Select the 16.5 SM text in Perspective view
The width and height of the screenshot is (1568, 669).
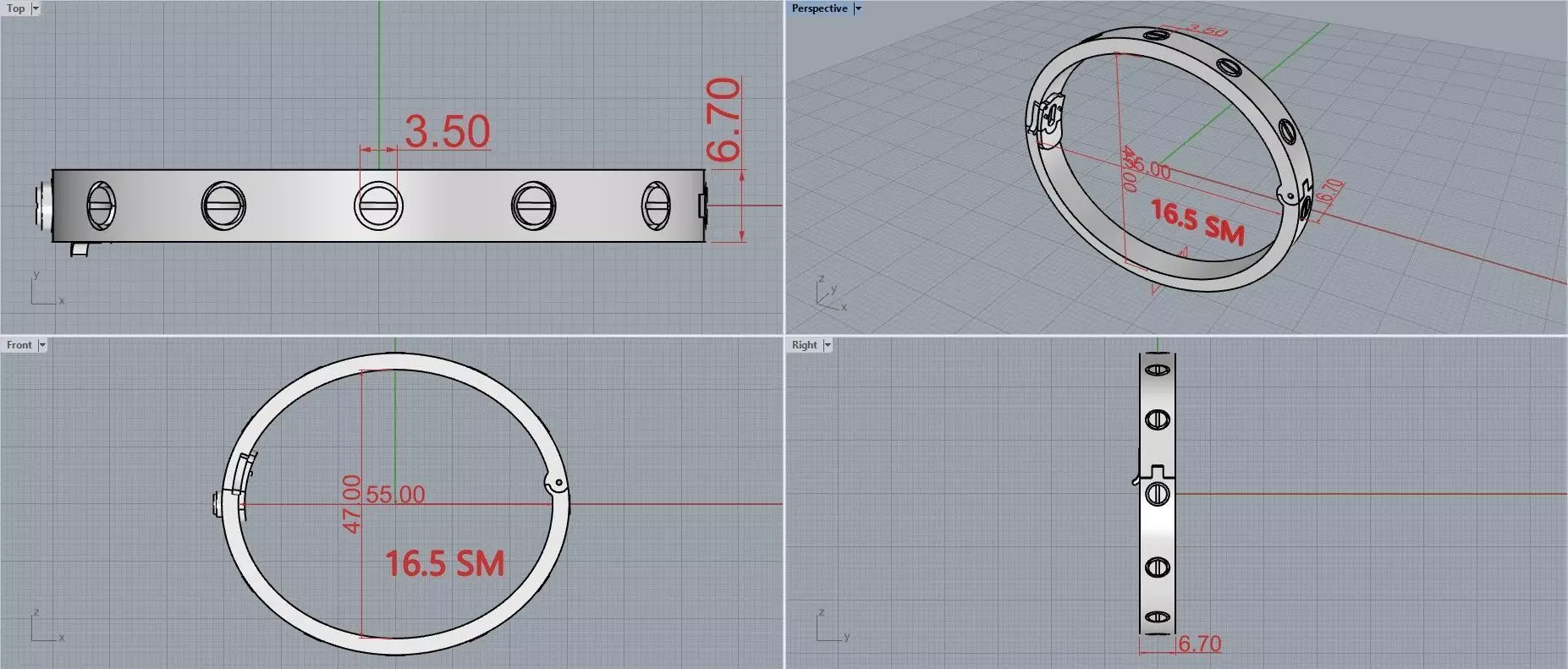1197,222
